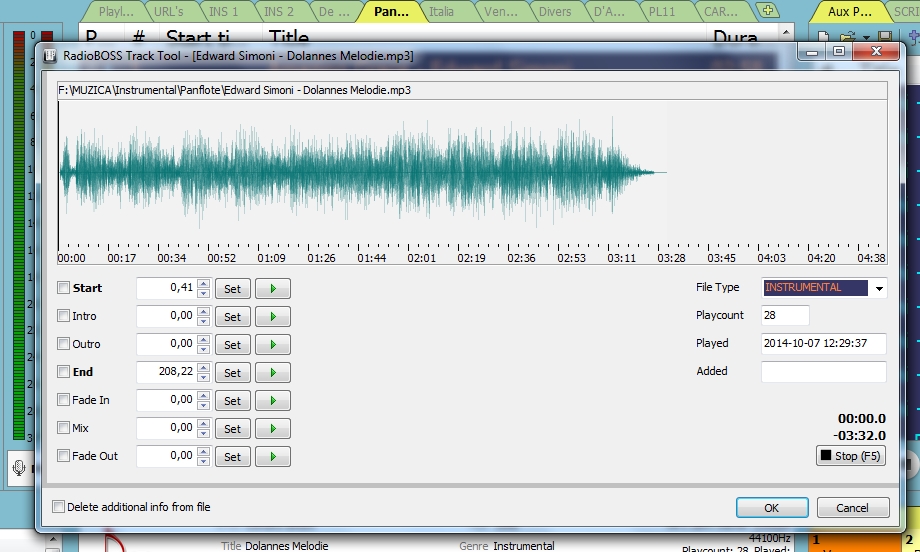Play from the Intro marker position
The image size is (920, 552).
coord(273,317)
